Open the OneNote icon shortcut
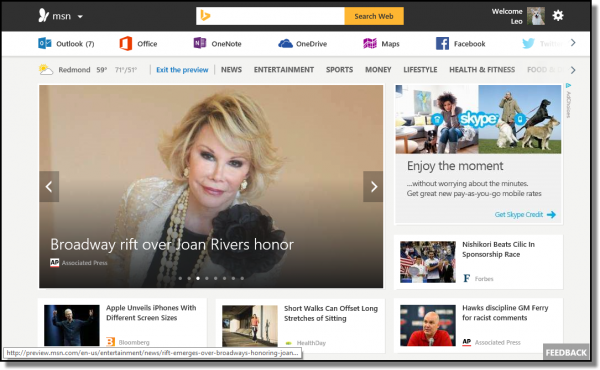Viewport: 600px width, 370px height. tap(200, 43)
